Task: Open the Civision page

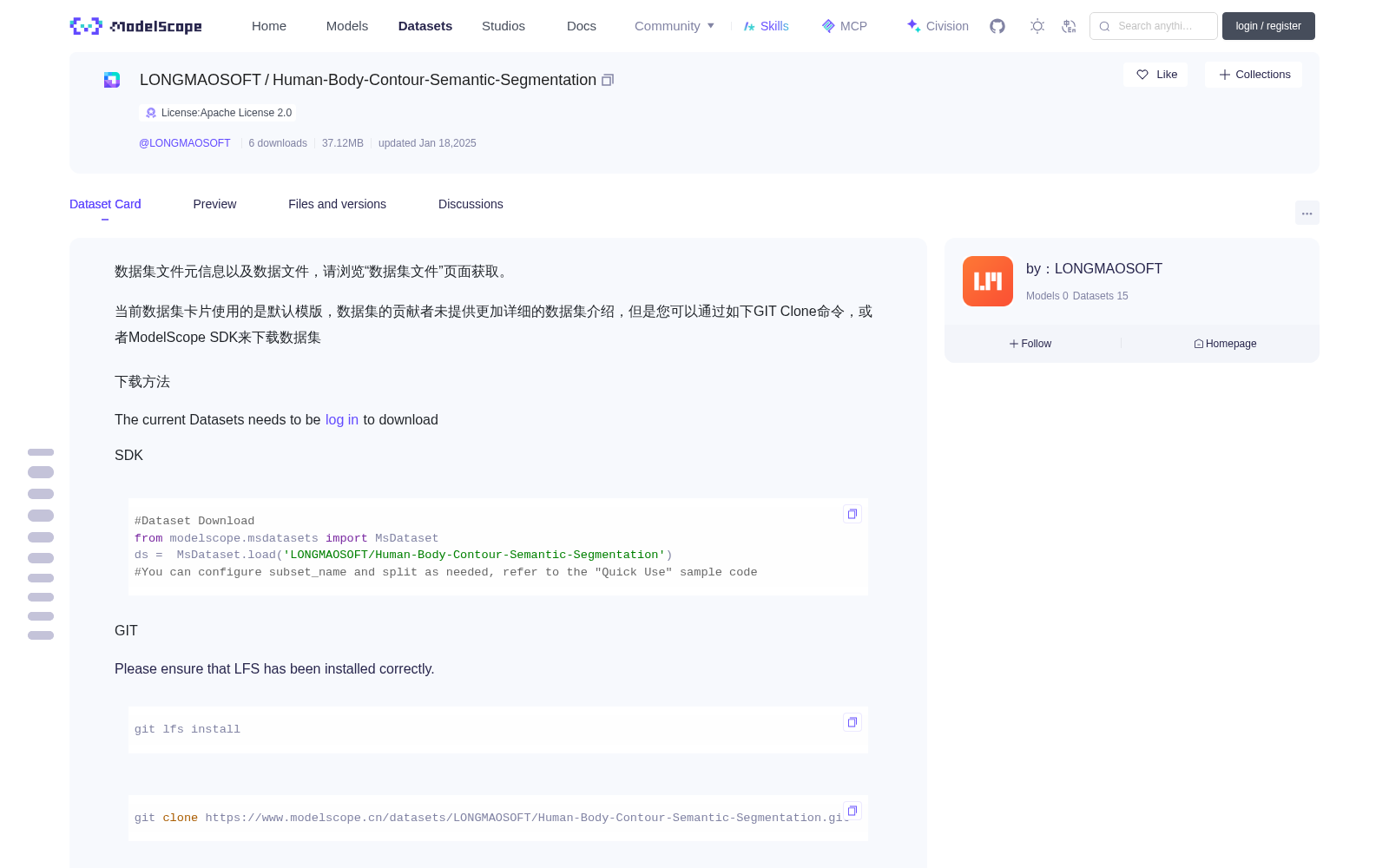Action: coord(938,26)
